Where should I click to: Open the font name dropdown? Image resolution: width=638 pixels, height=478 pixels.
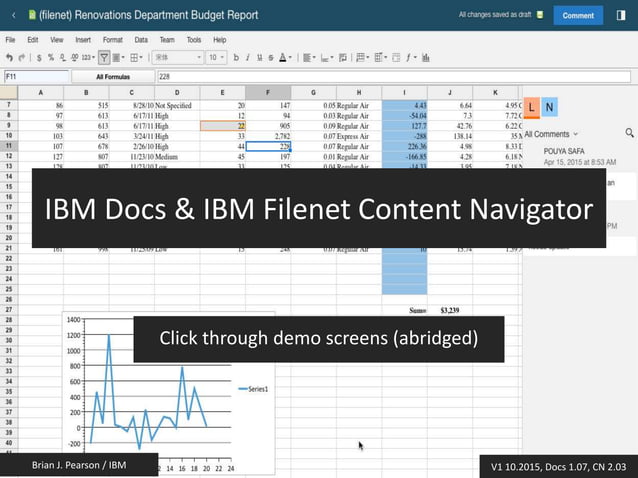[178, 58]
